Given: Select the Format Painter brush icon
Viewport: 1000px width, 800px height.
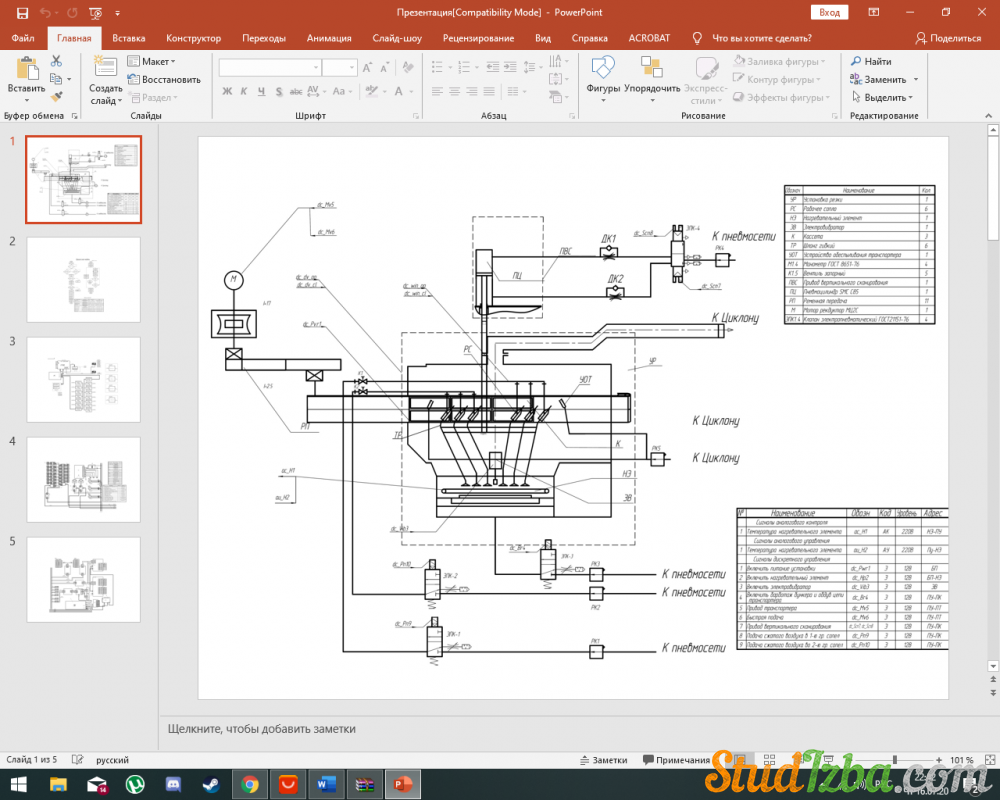Looking at the screenshot, I should click(57, 97).
